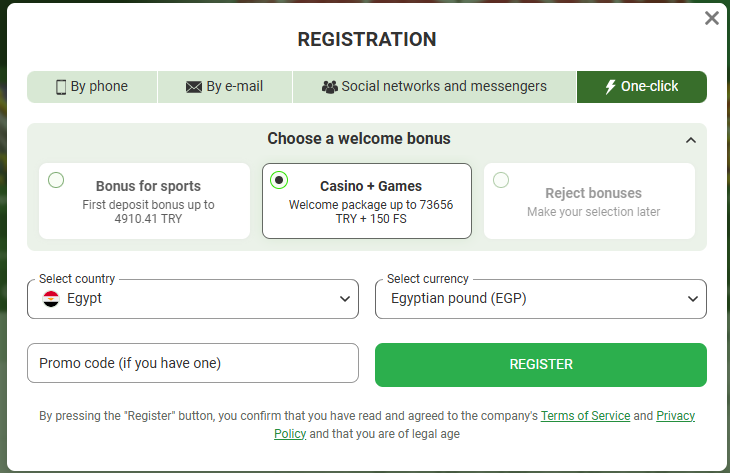Open the Terms of Service link
The width and height of the screenshot is (730, 473).
[585, 415]
